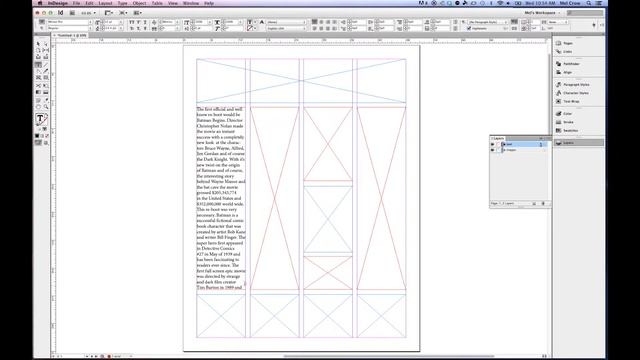640x360 pixels.
Task: Switch to paragraph formatting controls
Action: pos(42,28)
